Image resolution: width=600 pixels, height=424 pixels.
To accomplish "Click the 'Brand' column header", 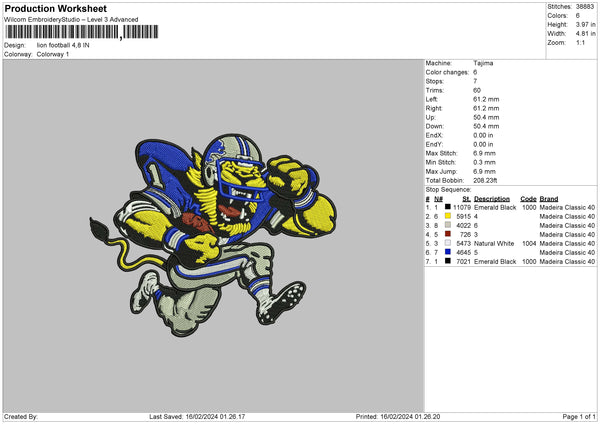I will [549, 199].
